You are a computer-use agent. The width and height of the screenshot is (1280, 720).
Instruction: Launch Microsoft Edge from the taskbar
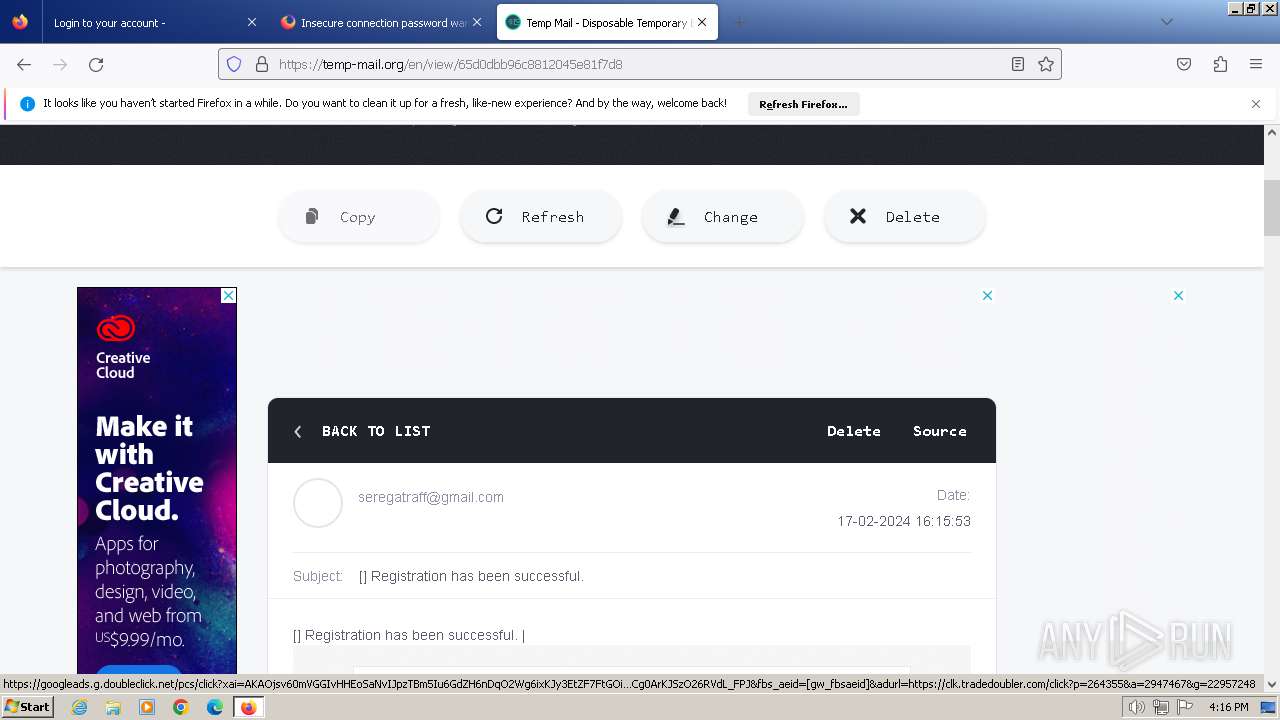[x=215, y=707]
